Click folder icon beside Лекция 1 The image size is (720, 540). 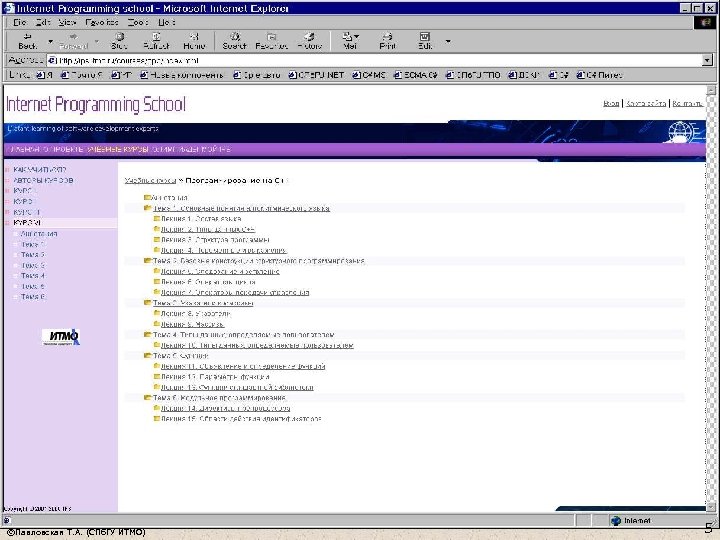pyautogui.click(x=157, y=219)
